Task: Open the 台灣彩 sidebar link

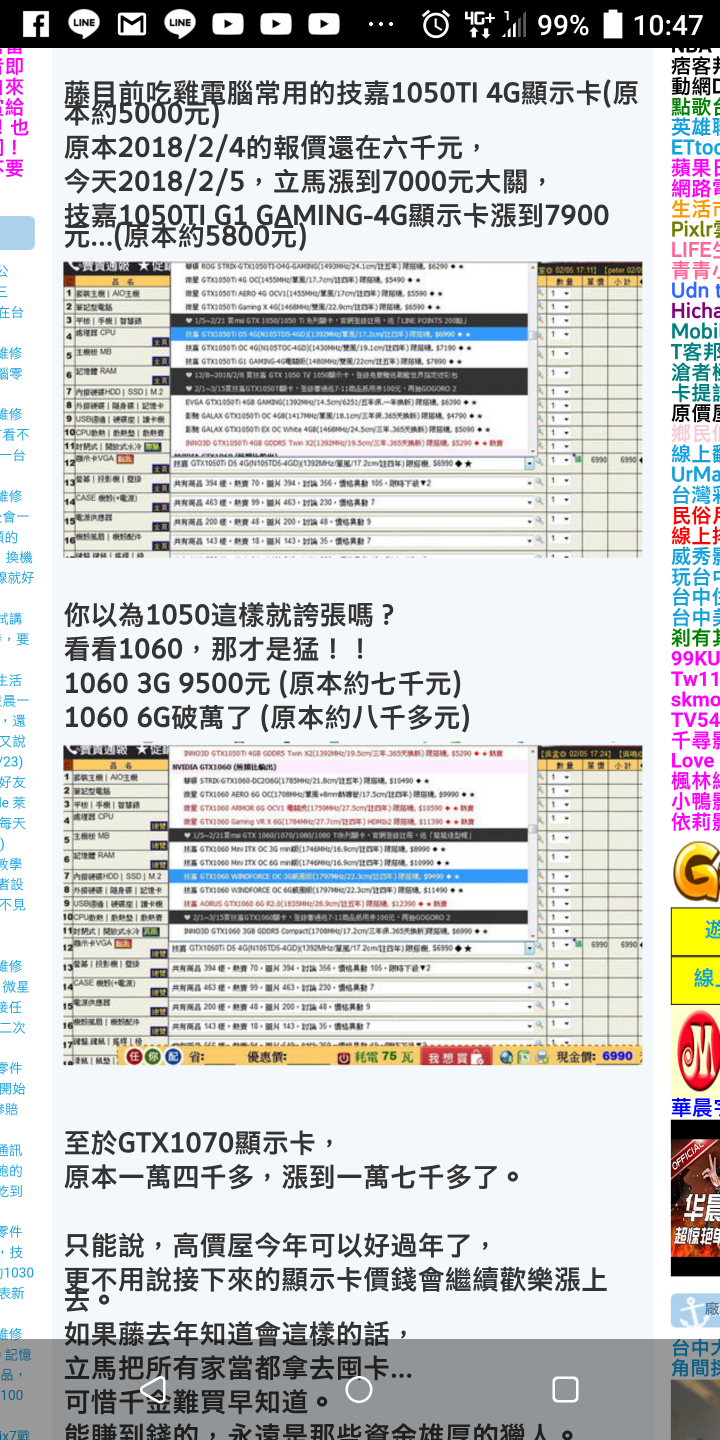Action: 695,495
